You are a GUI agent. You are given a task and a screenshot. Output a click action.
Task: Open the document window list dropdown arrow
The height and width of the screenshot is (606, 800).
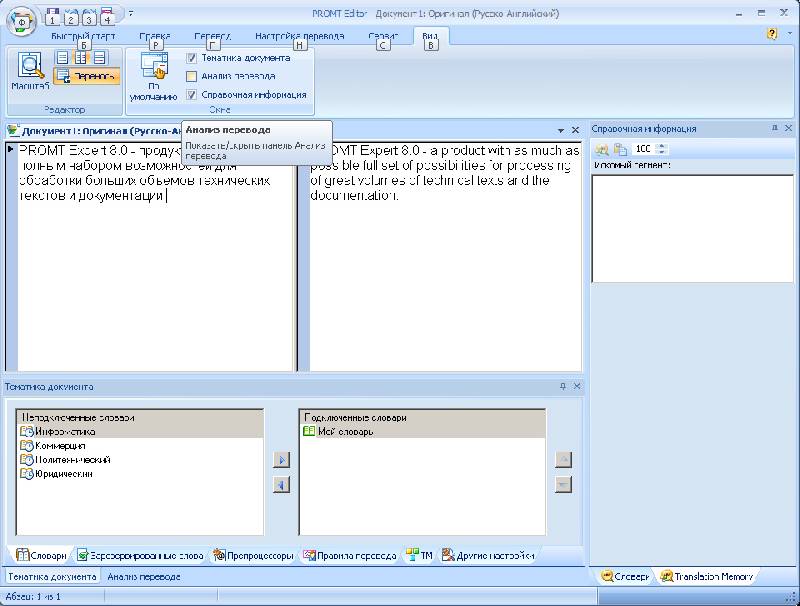point(561,131)
